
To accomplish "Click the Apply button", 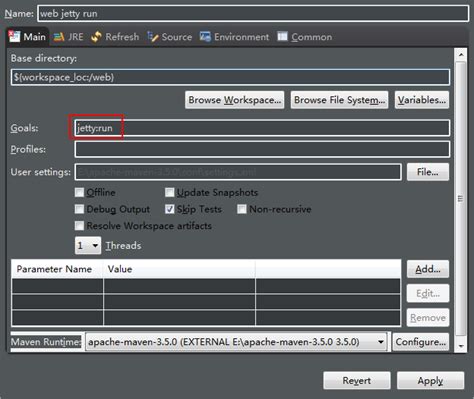I will (x=430, y=381).
